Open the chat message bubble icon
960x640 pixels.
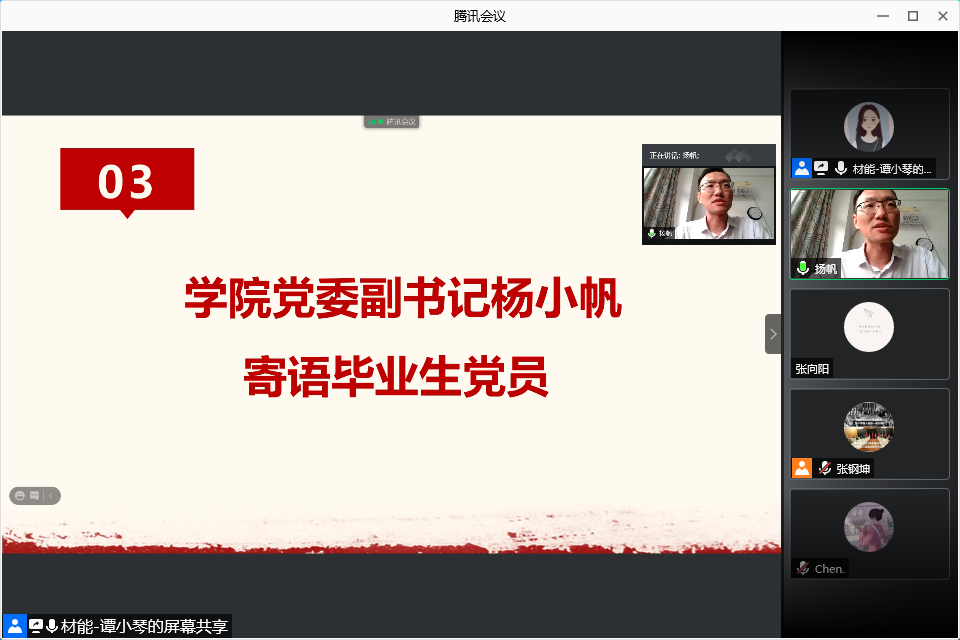point(35,495)
